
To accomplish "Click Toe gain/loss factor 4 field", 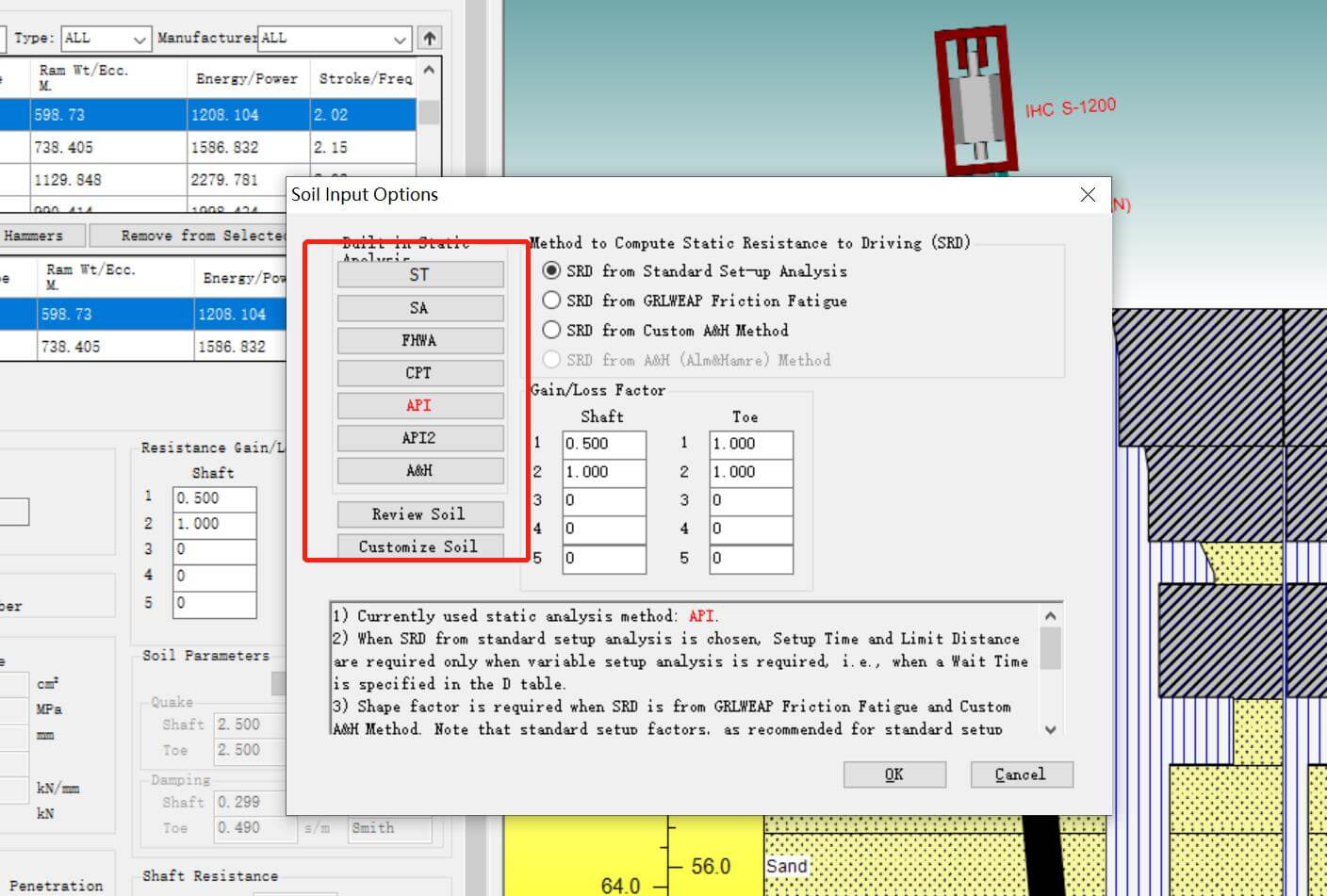I will pyautogui.click(x=751, y=529).
